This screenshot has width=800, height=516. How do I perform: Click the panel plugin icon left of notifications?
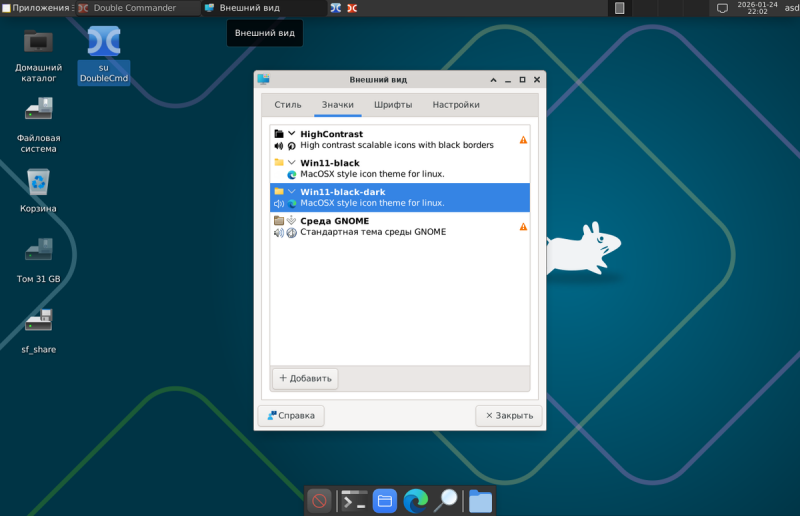(x=619, y=8)
